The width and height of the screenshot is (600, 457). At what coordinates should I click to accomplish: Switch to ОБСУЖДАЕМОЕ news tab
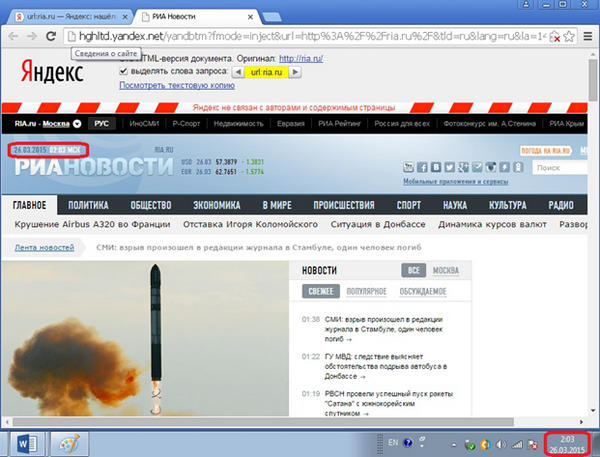click(x=423, y=292)
